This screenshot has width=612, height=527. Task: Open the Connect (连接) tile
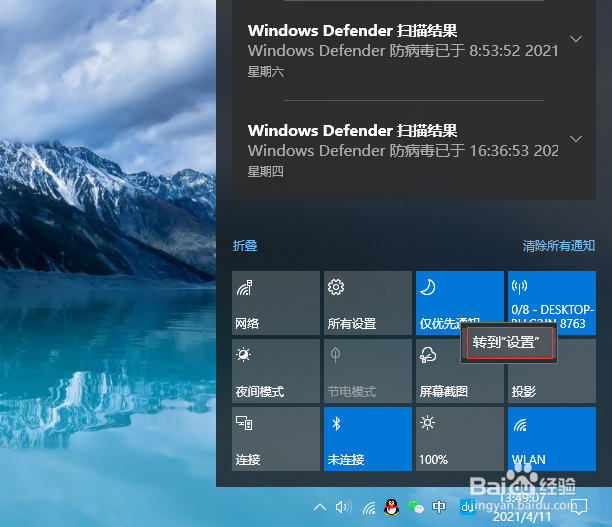[x=276, y=439]
